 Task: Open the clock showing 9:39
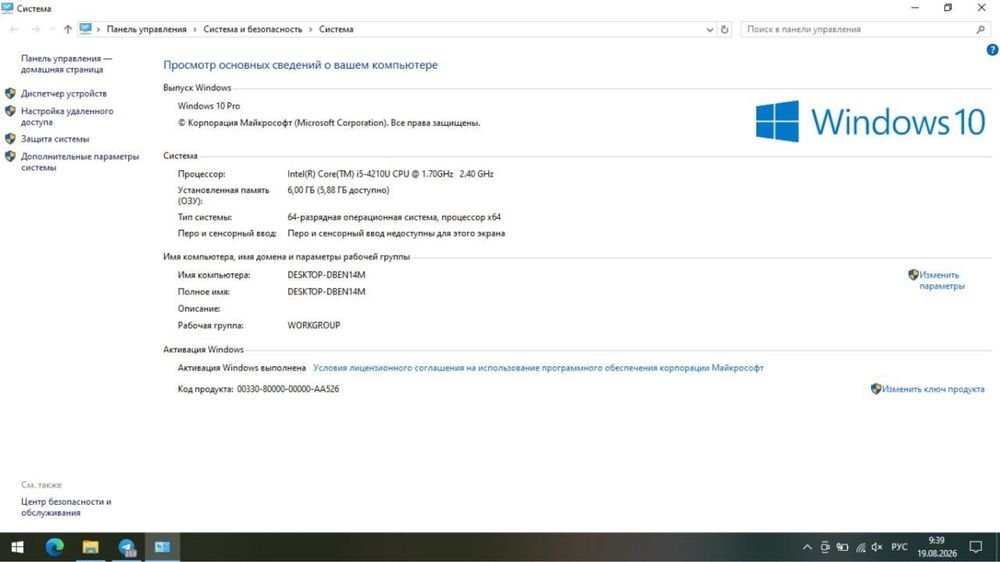pyautogui.click(x=937, y=547)
